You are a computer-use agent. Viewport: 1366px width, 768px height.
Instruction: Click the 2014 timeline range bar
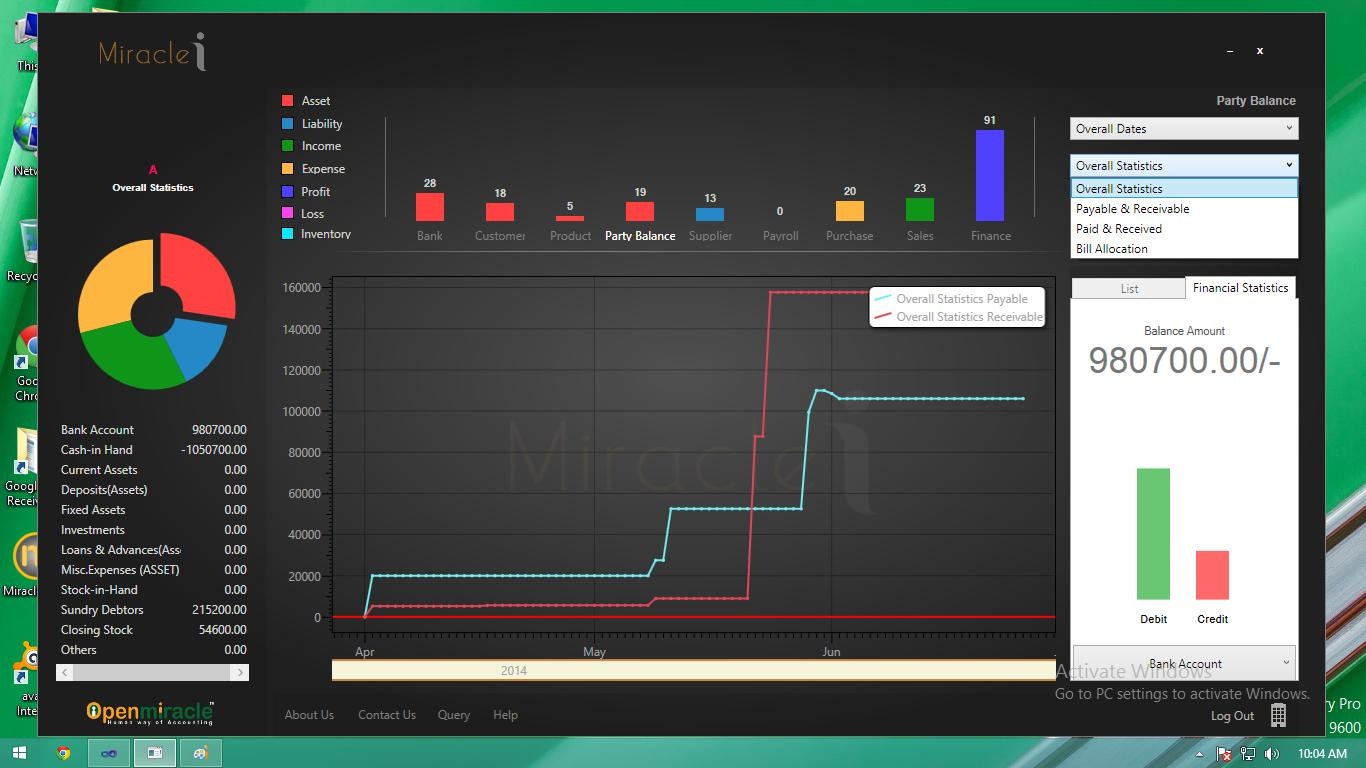[693, 670]
